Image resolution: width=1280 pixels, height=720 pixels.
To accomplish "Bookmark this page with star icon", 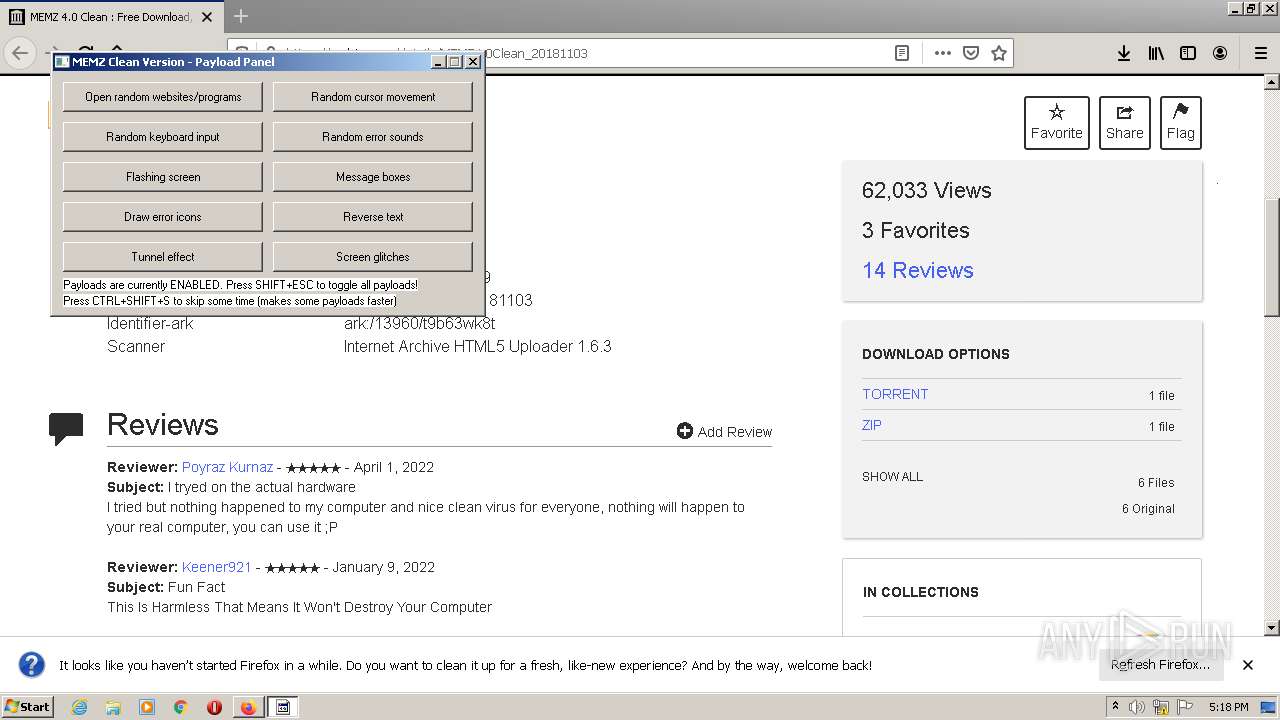I will pos(999,53).
